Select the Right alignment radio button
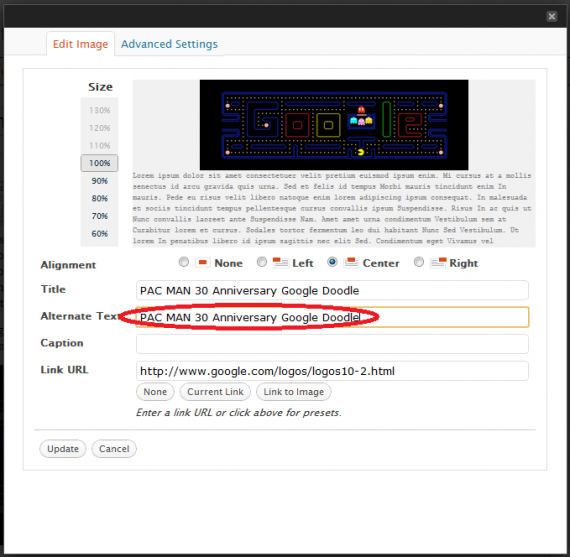The width and height of the screenshot is (570, 557). point(419,262)
